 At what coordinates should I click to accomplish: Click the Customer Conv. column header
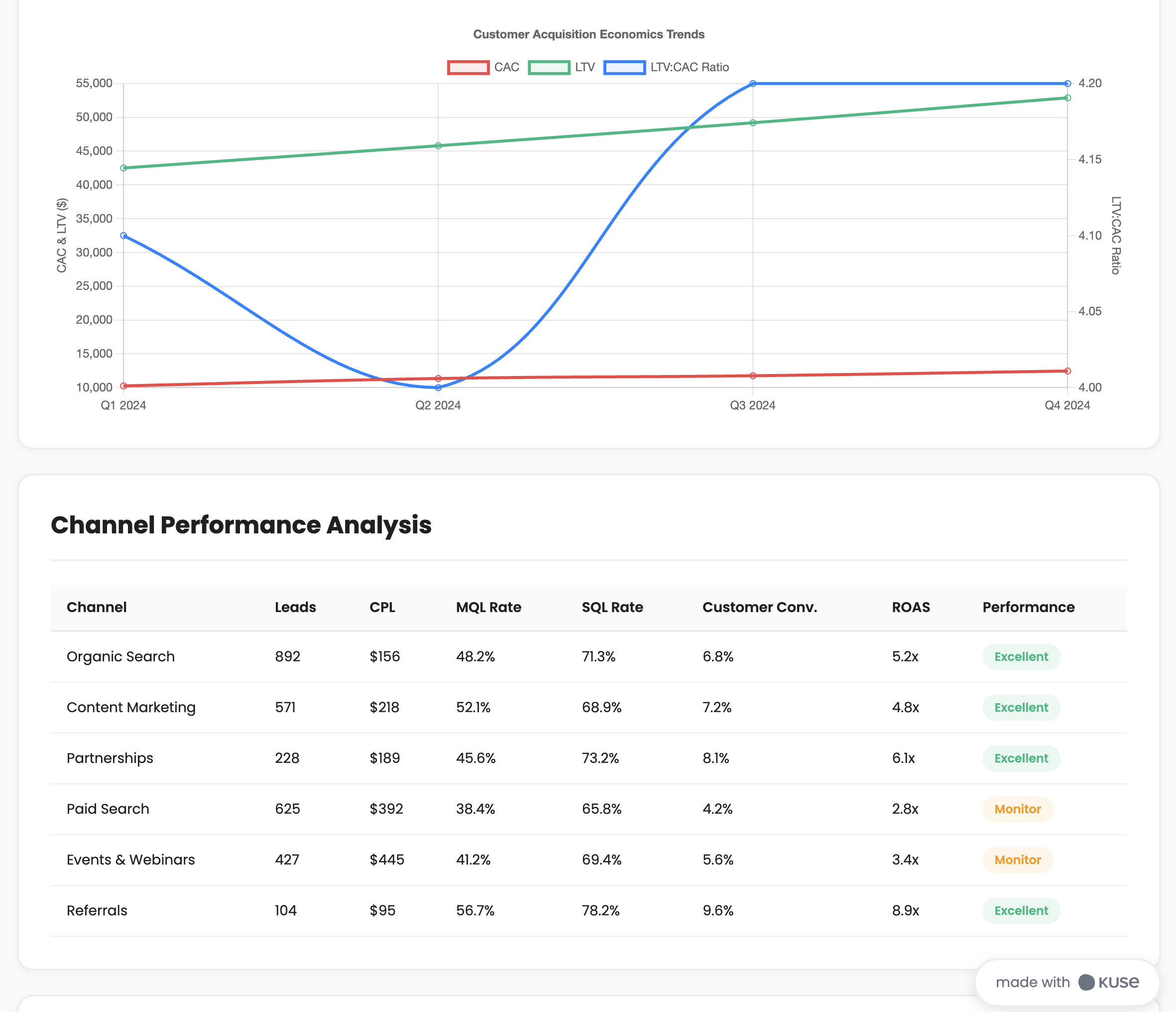(x=759, y=607)
